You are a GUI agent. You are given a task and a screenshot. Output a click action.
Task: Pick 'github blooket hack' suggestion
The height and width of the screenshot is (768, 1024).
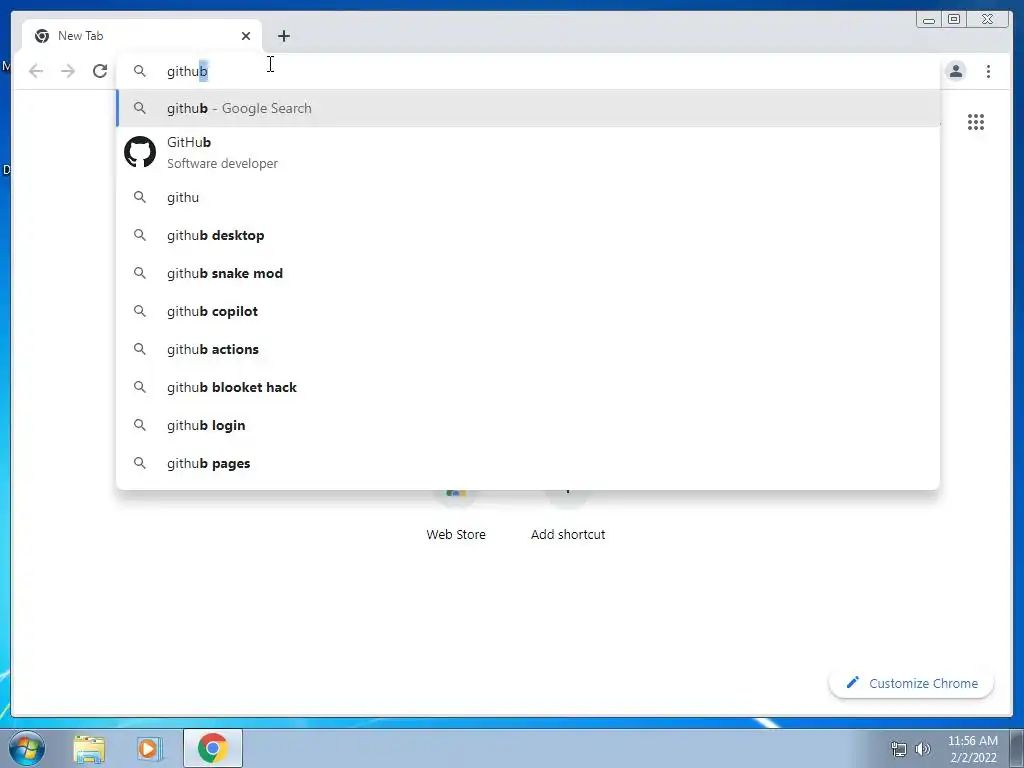pyautogui.click(x=528, y=387)
